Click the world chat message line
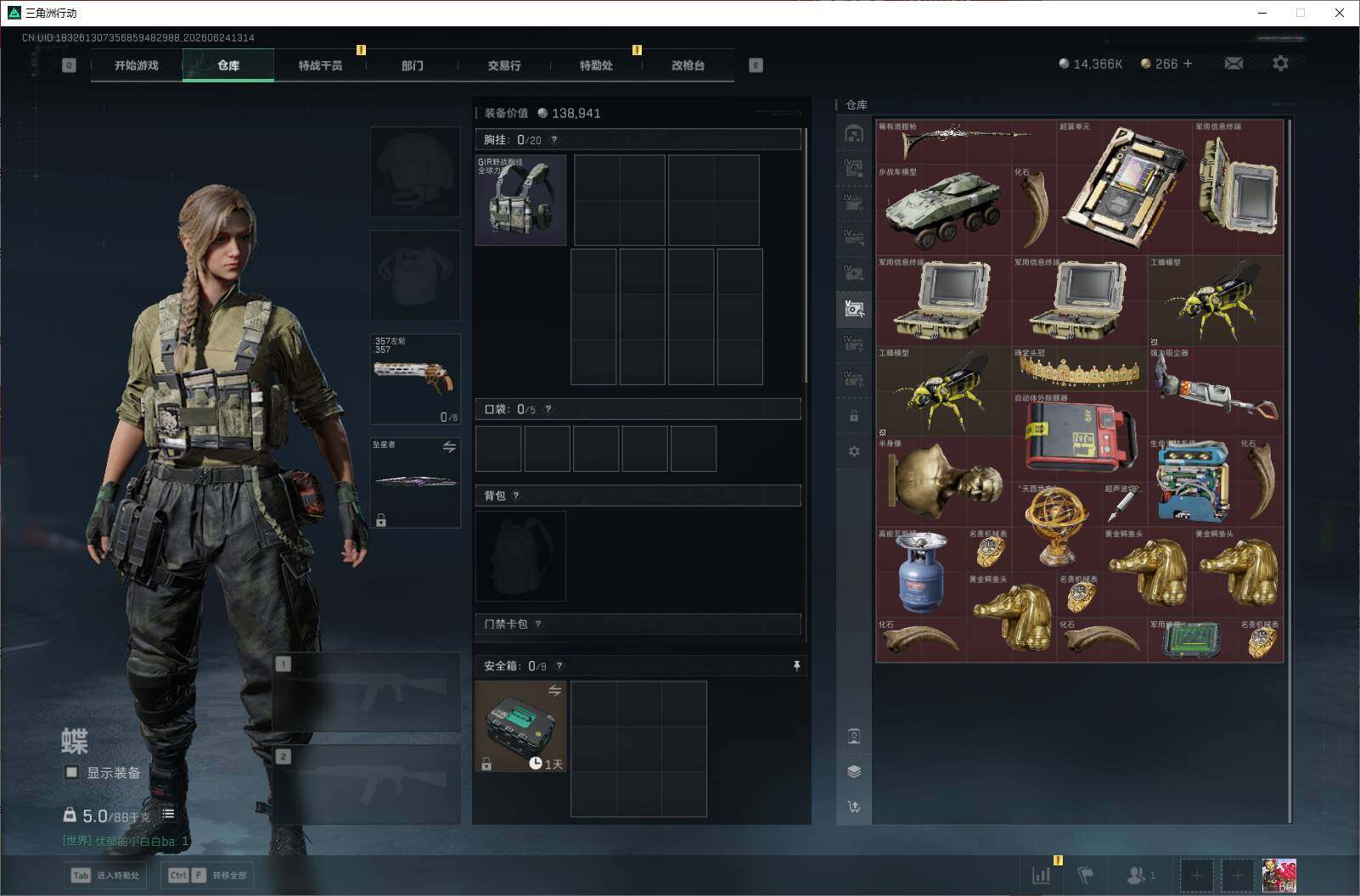Viewport: 1360px width, 896px height. (126, 841)
